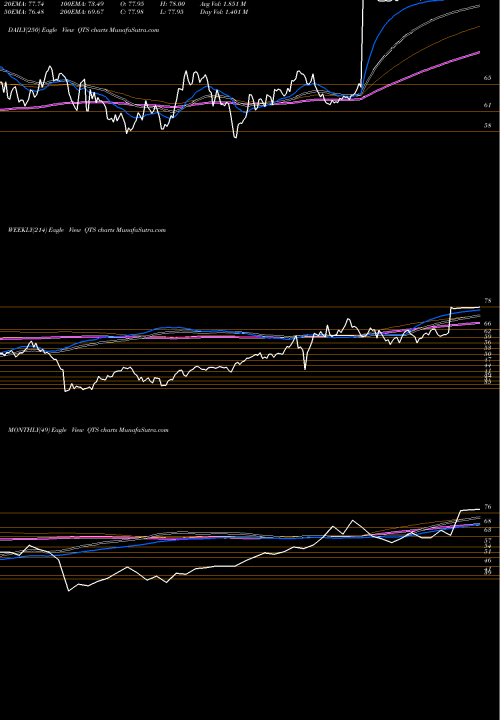This screenshot has width=500, height=720.
Task: Click the Day Vol value
Action: click(x=224, y=12)
